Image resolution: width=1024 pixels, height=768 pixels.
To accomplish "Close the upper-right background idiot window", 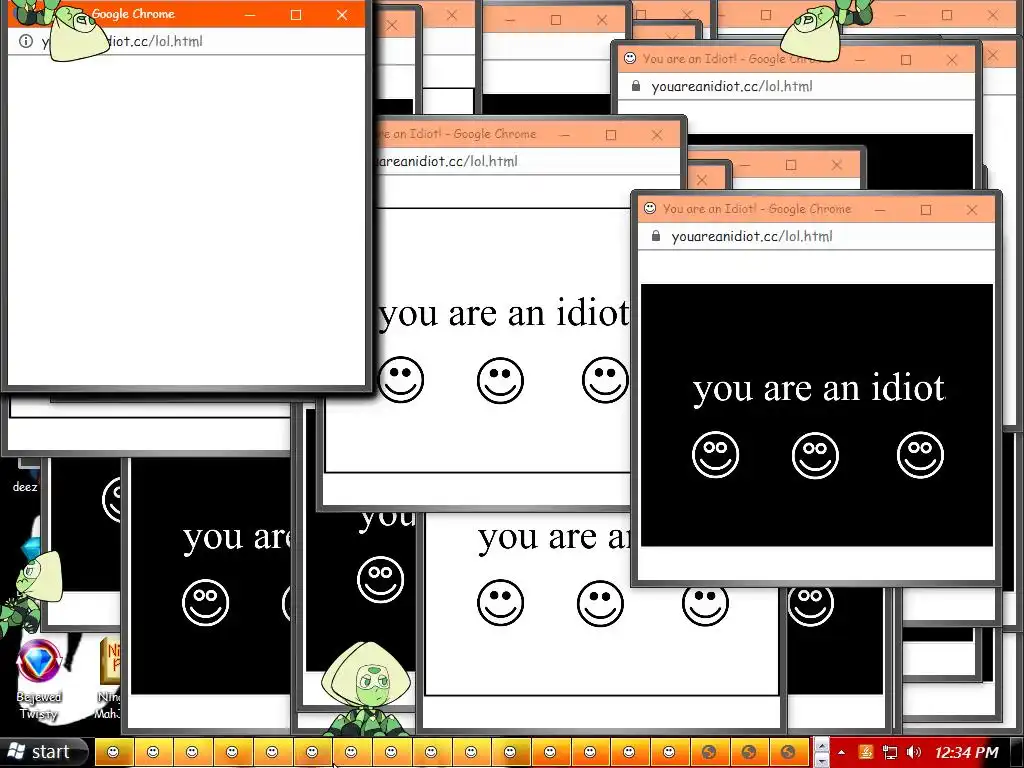I will click(x=952, y=60).
